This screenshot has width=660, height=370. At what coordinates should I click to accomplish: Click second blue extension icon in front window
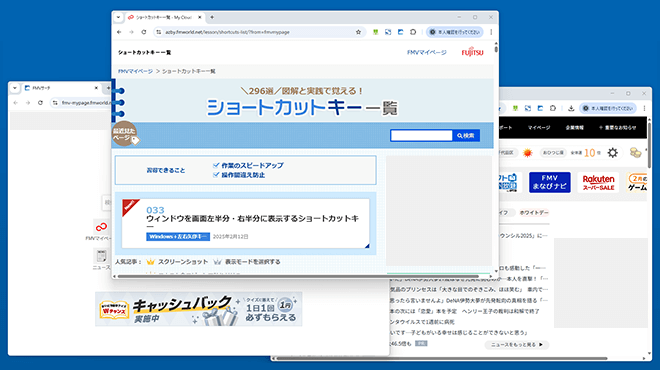(388, 32)
